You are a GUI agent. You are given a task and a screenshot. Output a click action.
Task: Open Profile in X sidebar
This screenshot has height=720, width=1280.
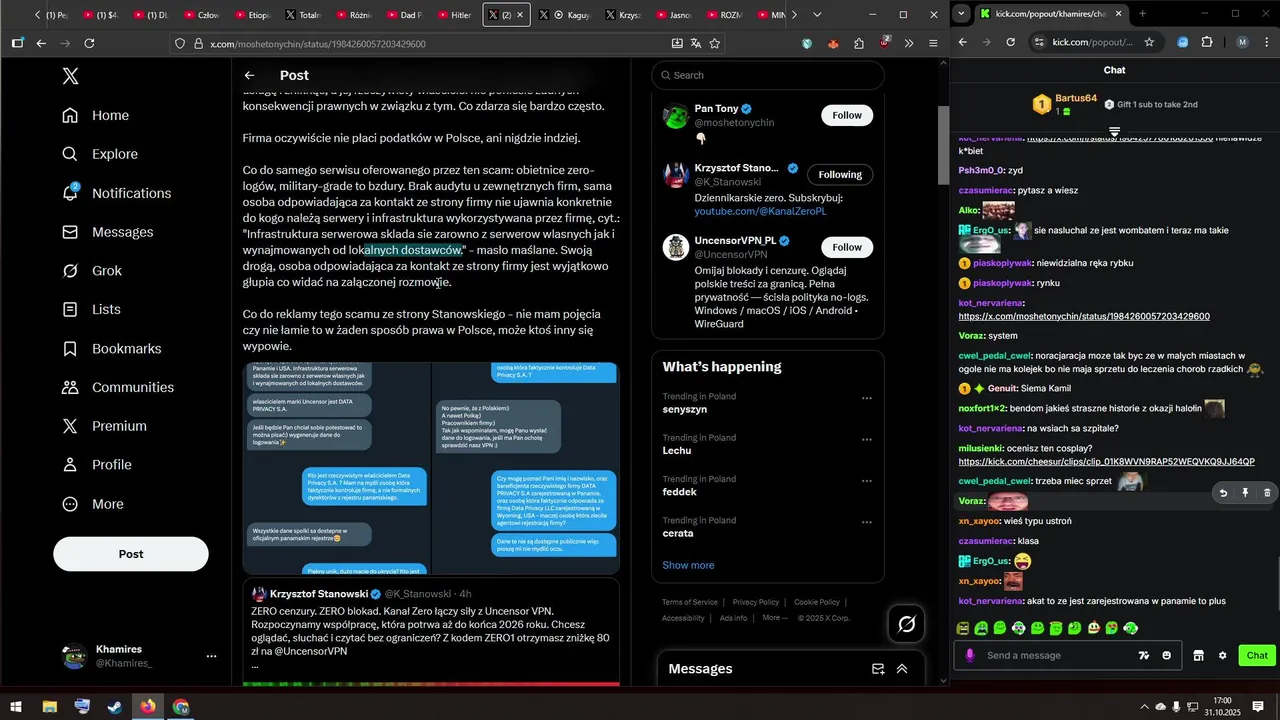(x=96, y=465)
